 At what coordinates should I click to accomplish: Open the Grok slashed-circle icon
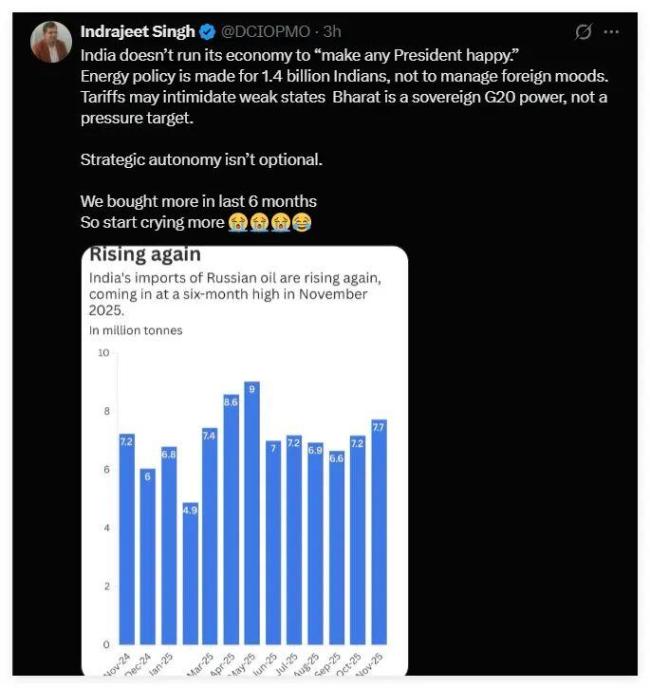pos(584,32)
